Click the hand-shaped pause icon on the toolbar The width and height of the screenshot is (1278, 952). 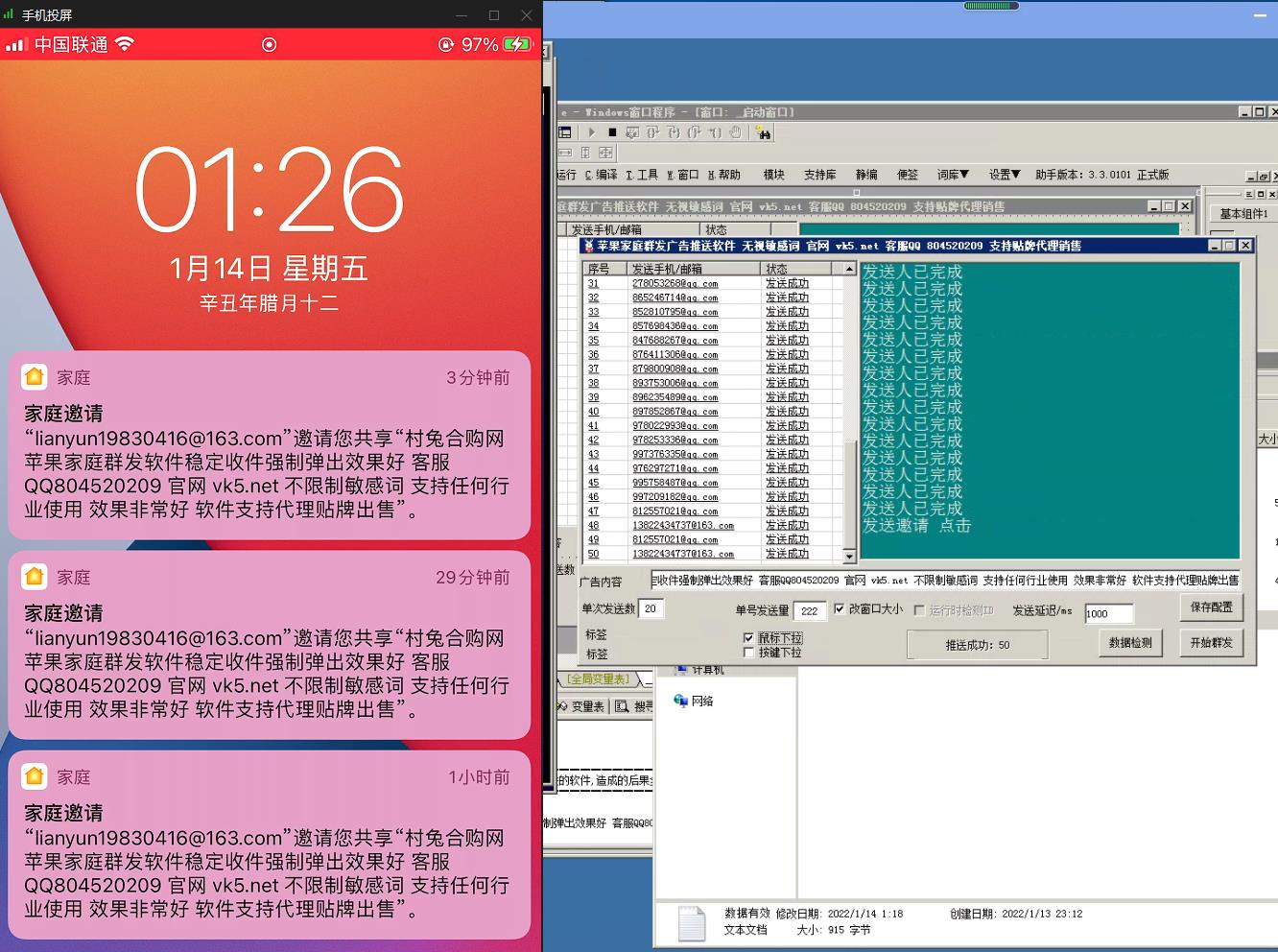click(x=736, y=132)
